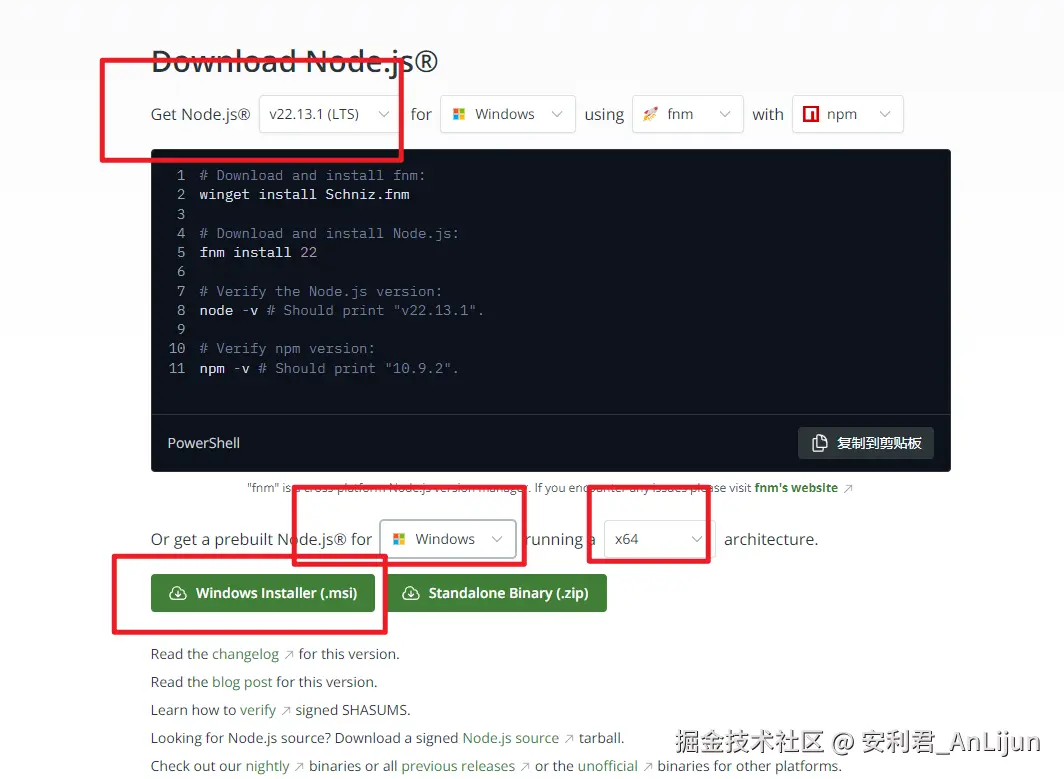Click the '# Verify npm version:' comment line
Screen dimensions: 1064x779
pos(287,349)
